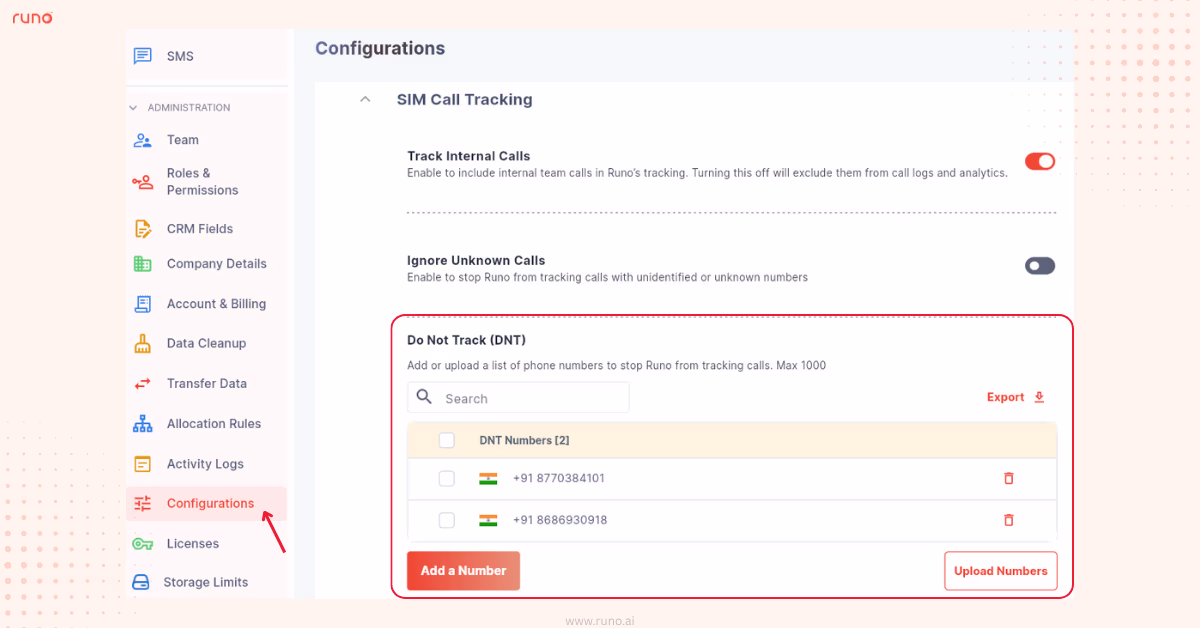Collapse the ADMINISTRATION section
This screenshot has width=1200, height=628.
coord(133,107)
